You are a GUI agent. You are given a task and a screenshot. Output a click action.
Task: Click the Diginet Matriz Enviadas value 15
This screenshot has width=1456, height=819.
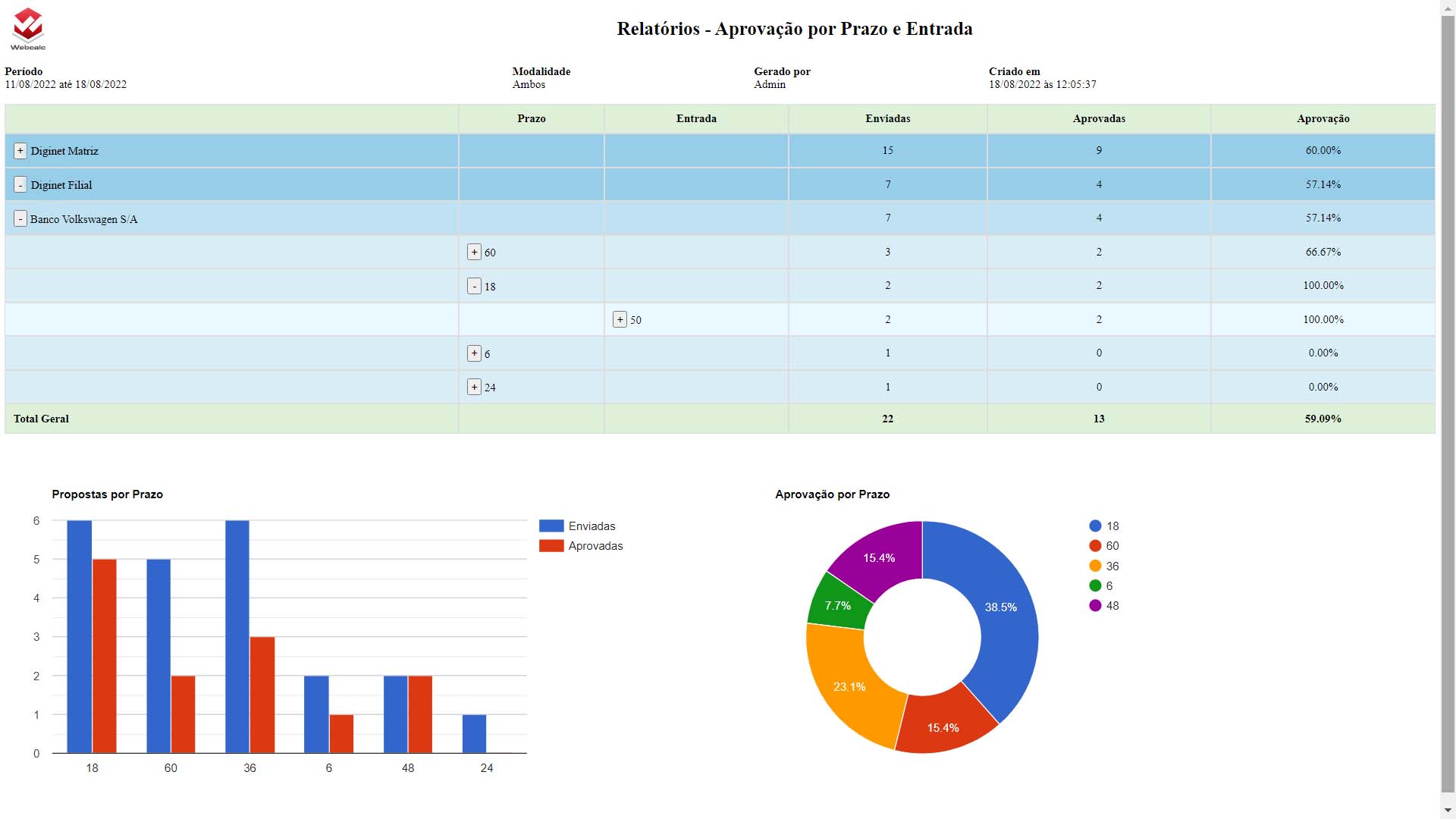[x=887, y=150]
